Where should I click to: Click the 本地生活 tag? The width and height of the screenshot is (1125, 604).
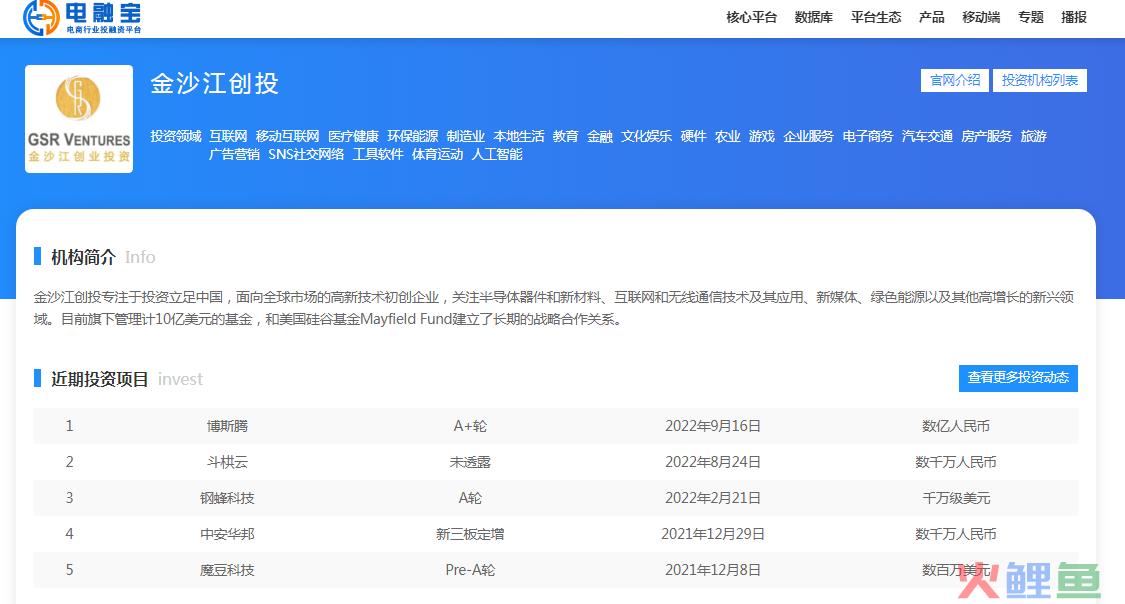[519, 136]
